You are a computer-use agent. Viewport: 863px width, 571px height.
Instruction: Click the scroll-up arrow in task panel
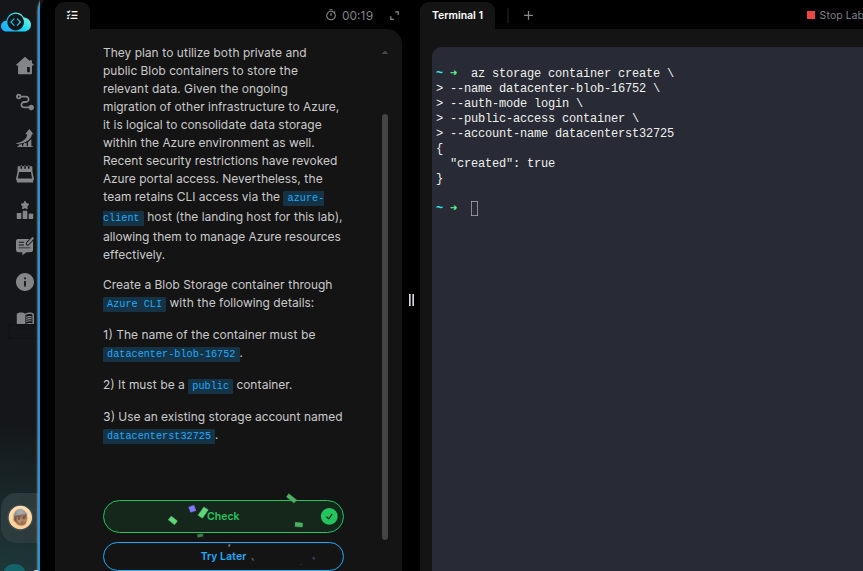click(x=385, y=52)
